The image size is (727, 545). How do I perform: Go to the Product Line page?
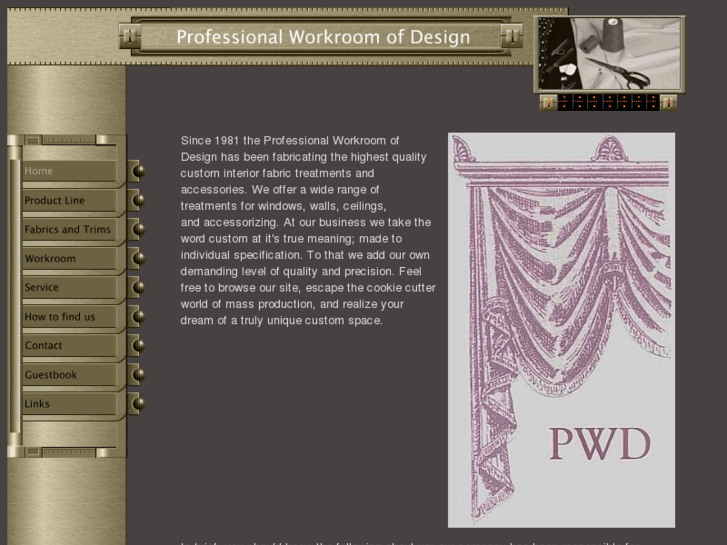tap(70, 200)
